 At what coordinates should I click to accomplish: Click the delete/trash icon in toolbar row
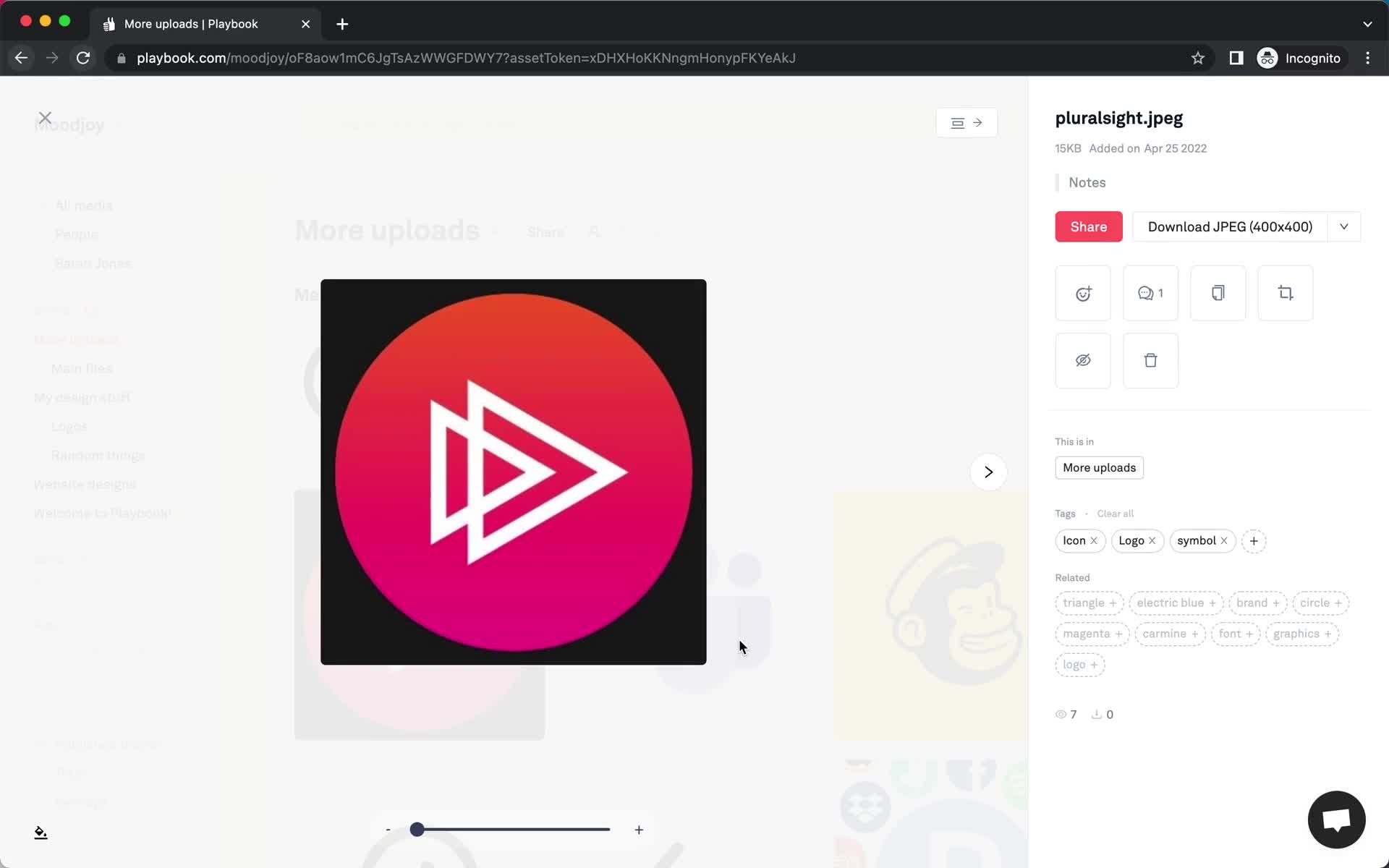click(1150, 360)
